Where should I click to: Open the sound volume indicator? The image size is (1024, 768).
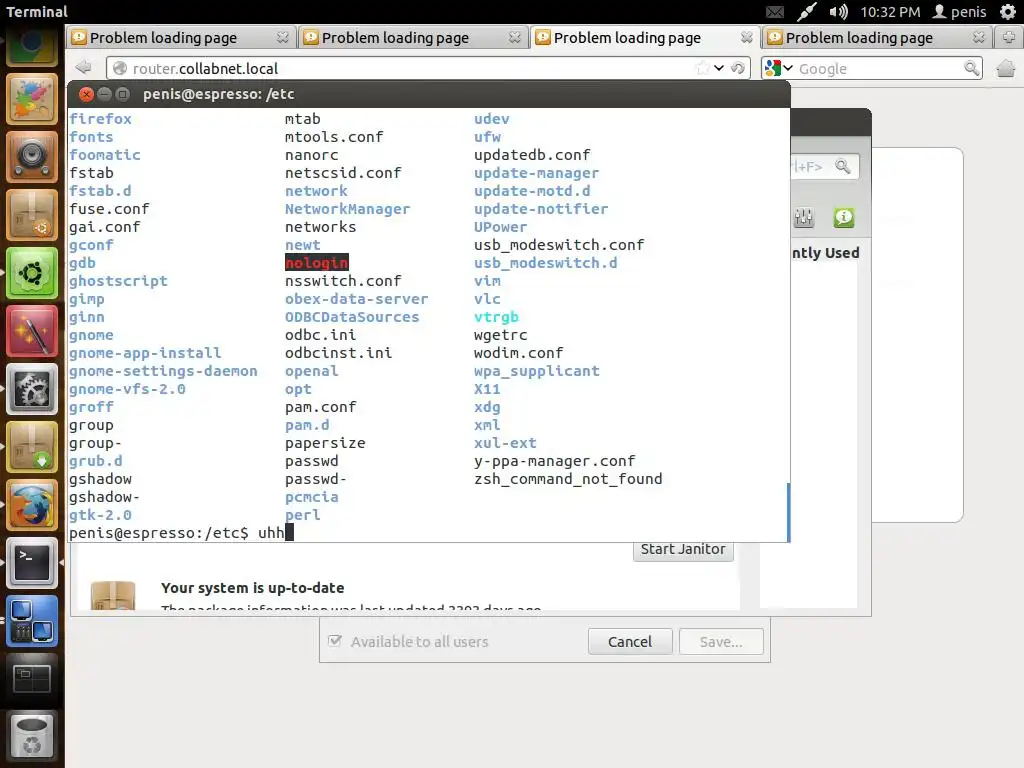839,12
